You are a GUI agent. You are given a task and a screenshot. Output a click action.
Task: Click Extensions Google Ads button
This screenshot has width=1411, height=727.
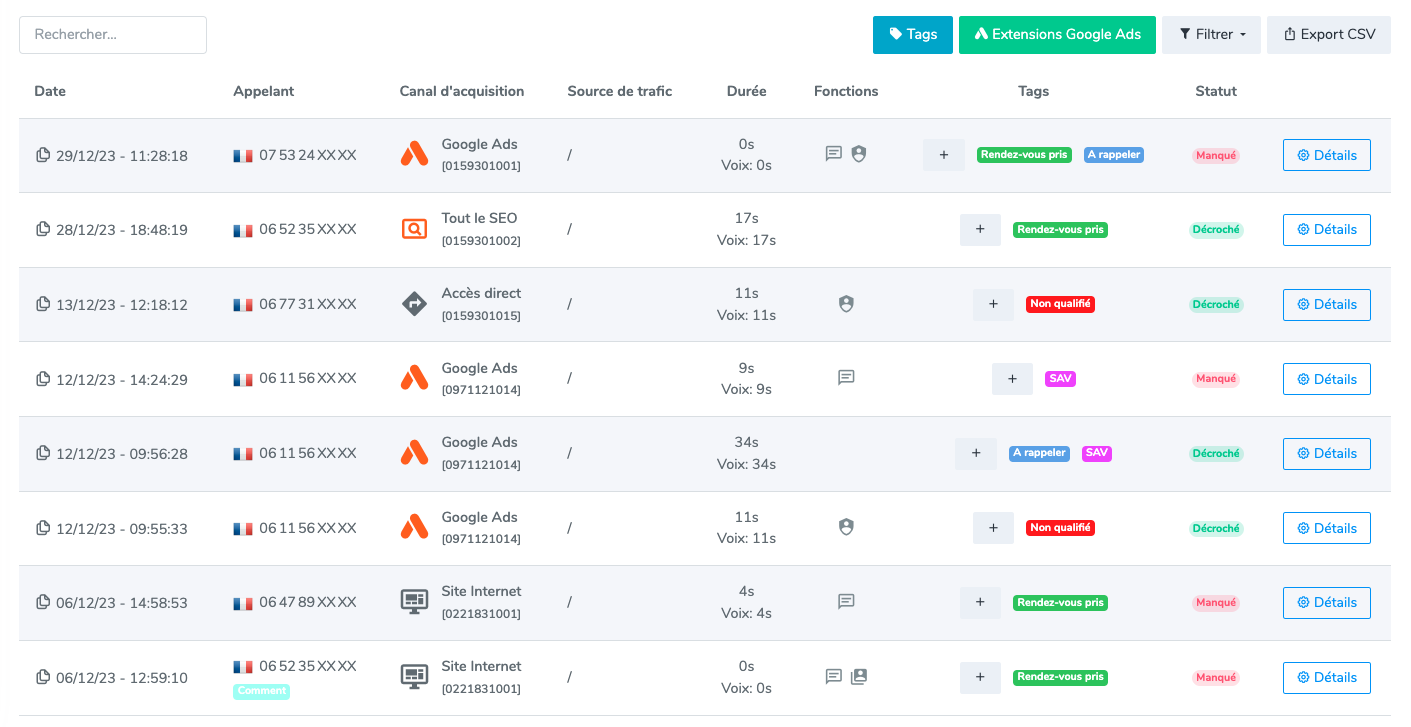click(x=1057, y=34)
